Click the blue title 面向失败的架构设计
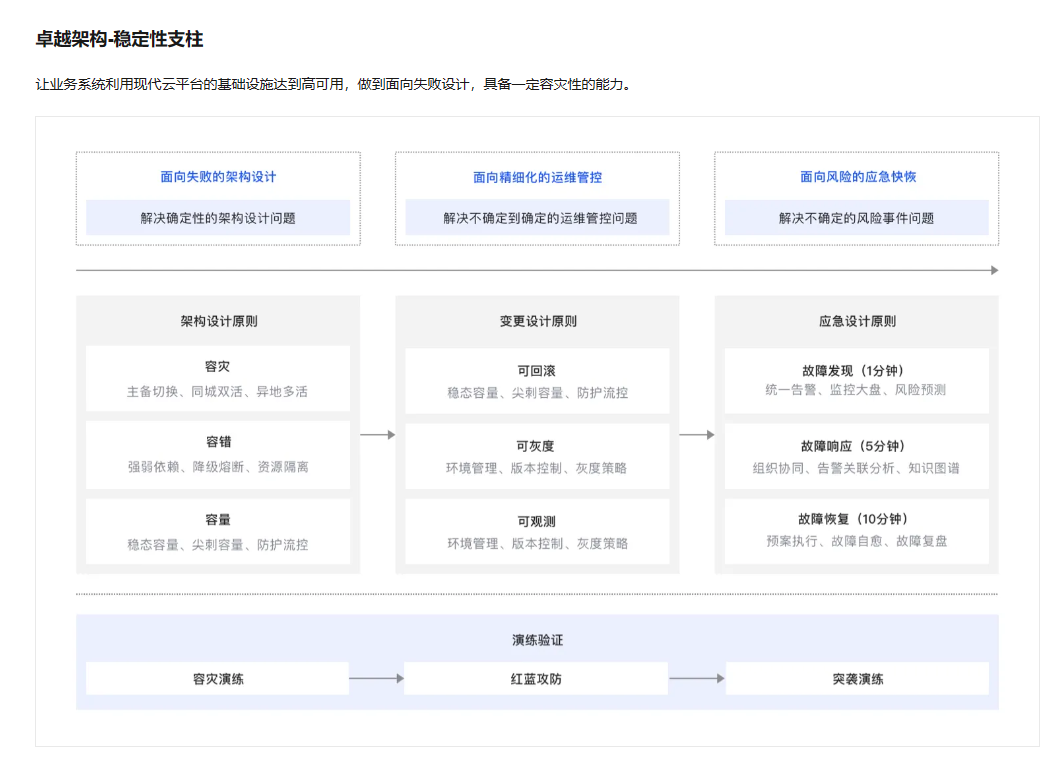The height and width of the screenshot is (762, 1061). tap(218, 177)
